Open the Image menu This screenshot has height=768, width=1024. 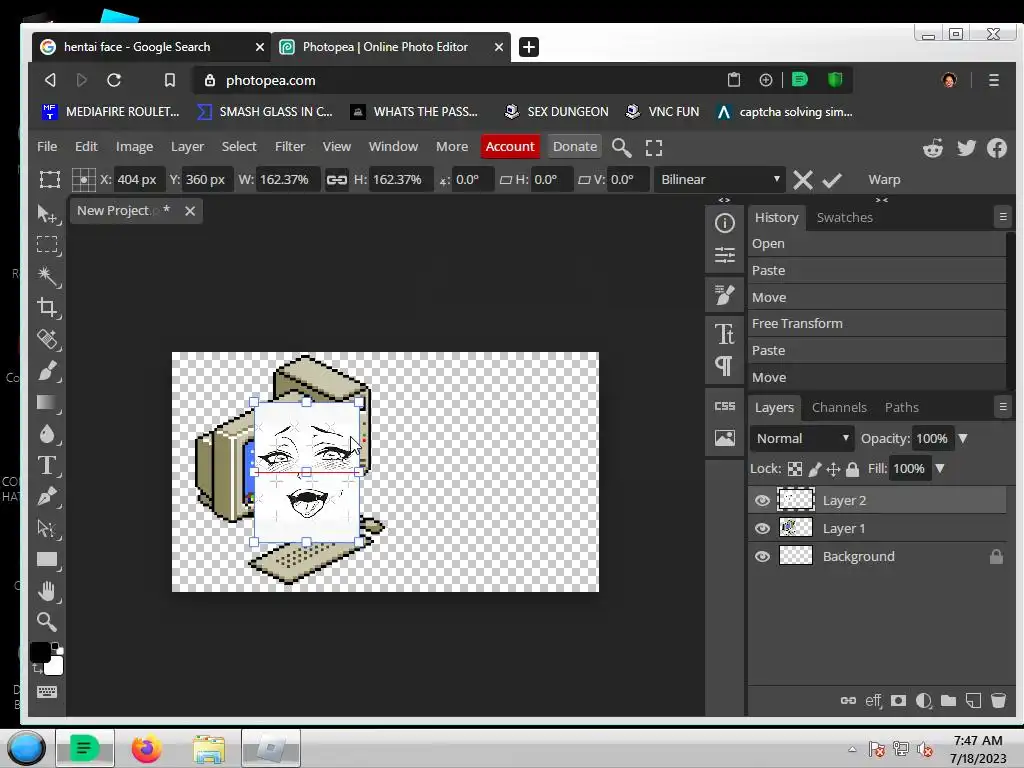click(x=135, y=146)
